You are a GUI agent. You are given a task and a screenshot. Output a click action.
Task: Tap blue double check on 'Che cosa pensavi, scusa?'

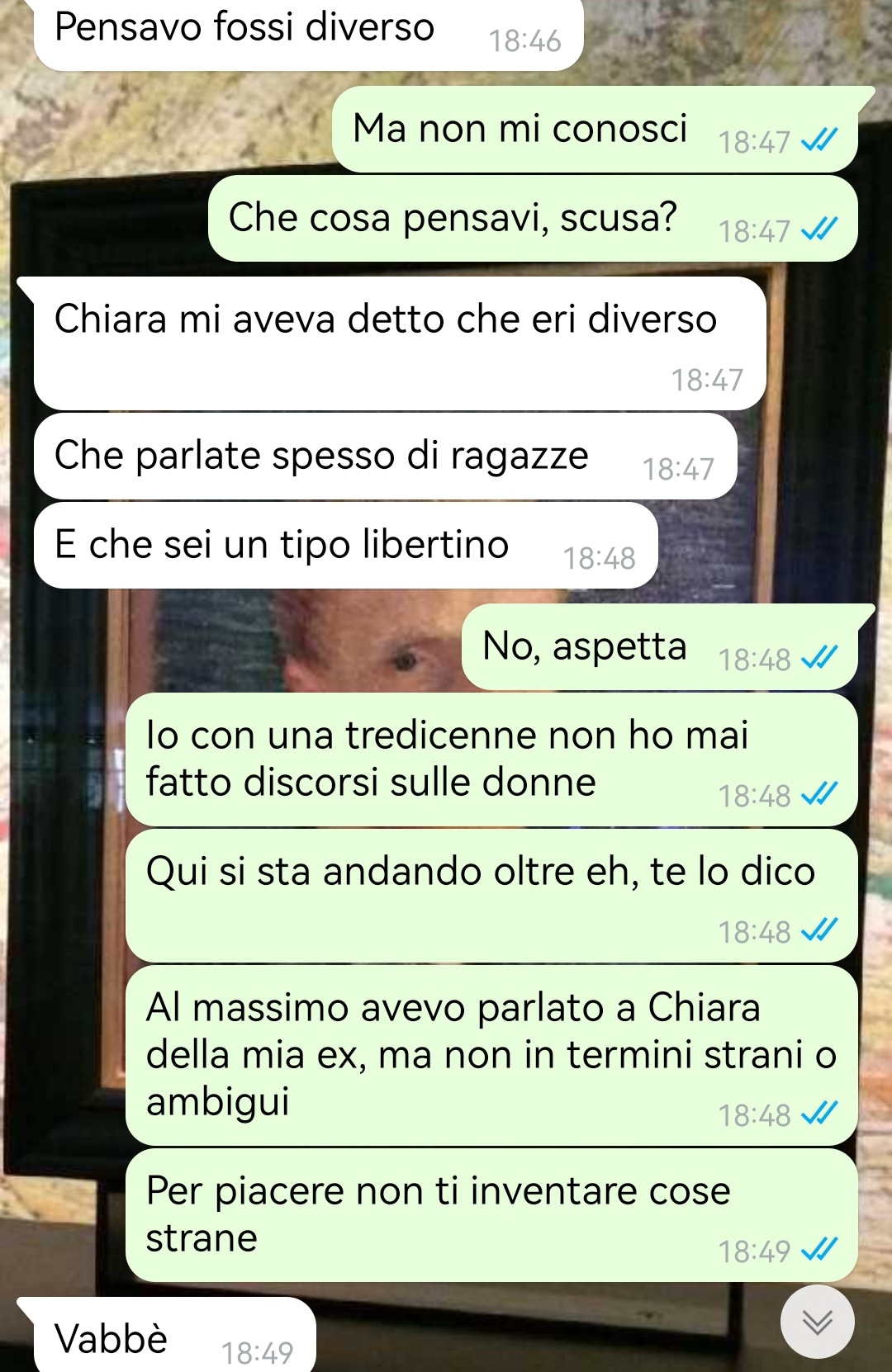click(x=819, y=230)
